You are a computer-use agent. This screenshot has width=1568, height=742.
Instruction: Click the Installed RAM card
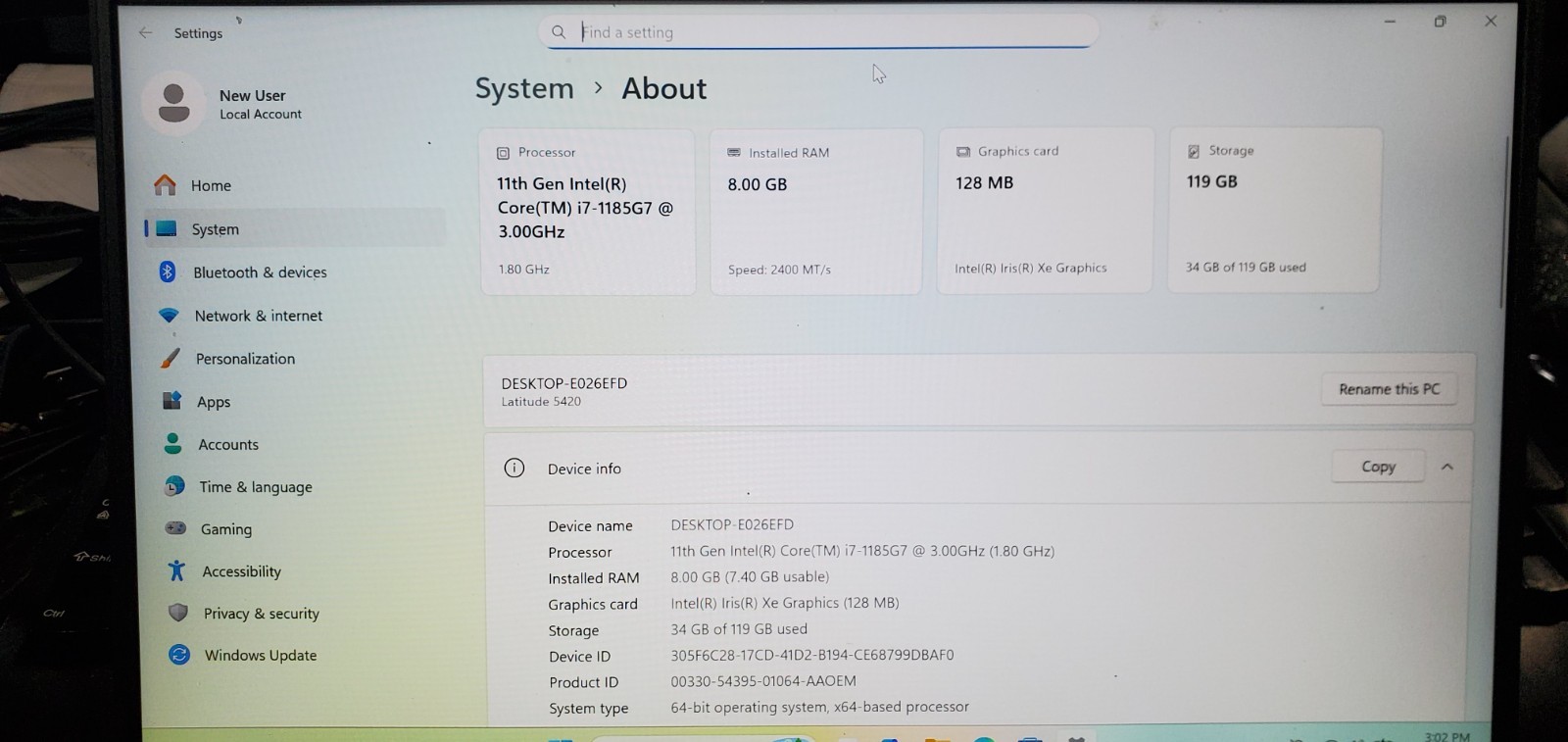[816, 211]
